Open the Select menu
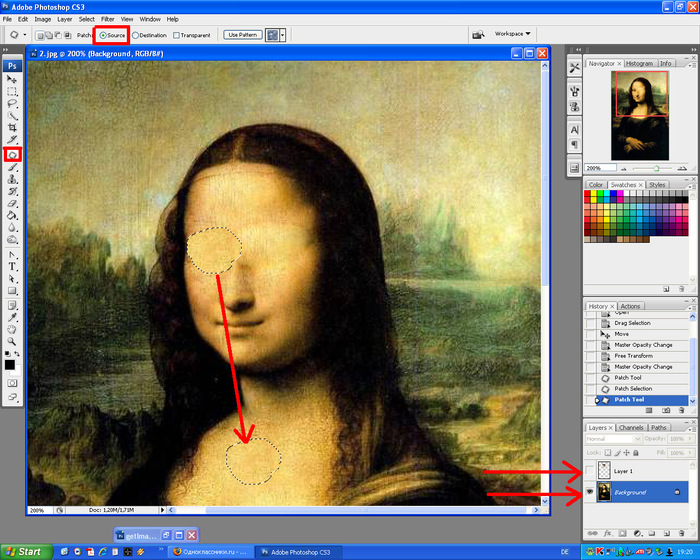 coord(87,19)
